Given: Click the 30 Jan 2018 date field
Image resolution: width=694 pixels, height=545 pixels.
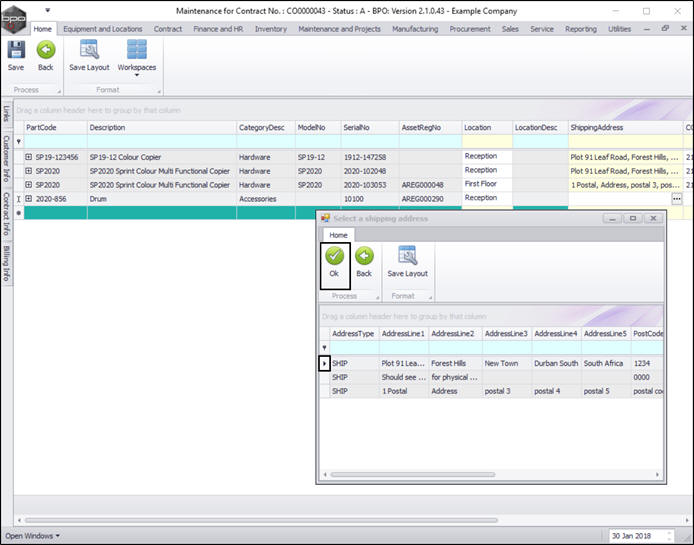Looking at the screenshot, I should tap(640, 536).
